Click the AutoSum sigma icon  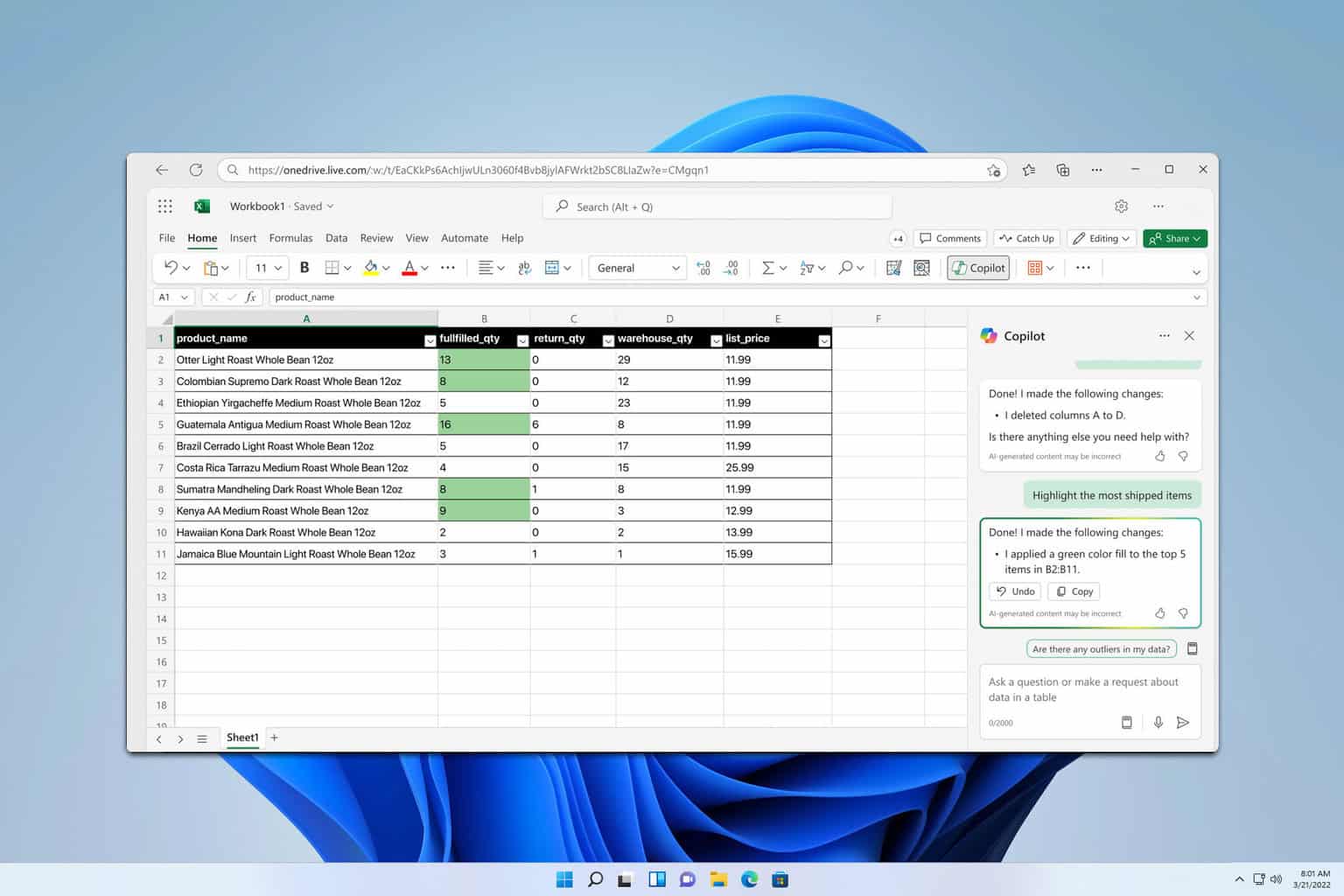pyautogui.click(x=767, y=268)
